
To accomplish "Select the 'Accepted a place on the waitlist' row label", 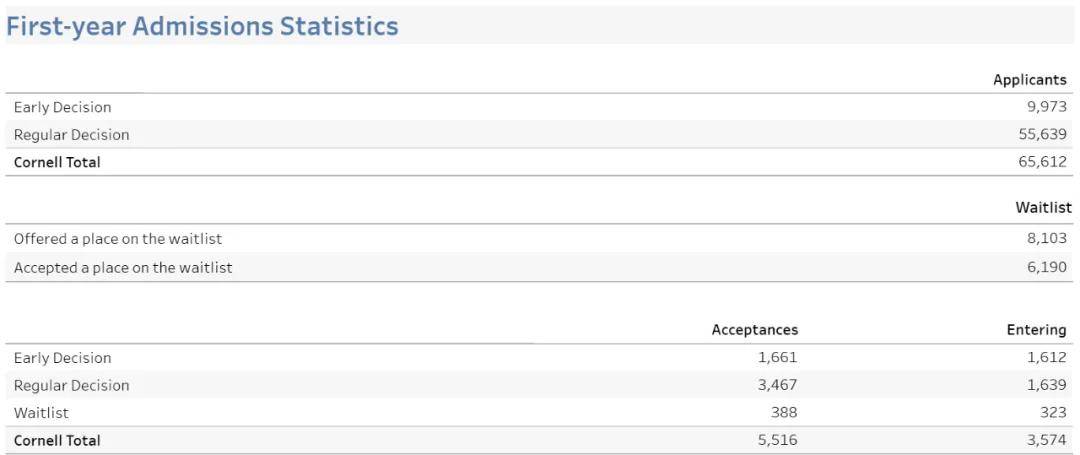I will [123, 267].
